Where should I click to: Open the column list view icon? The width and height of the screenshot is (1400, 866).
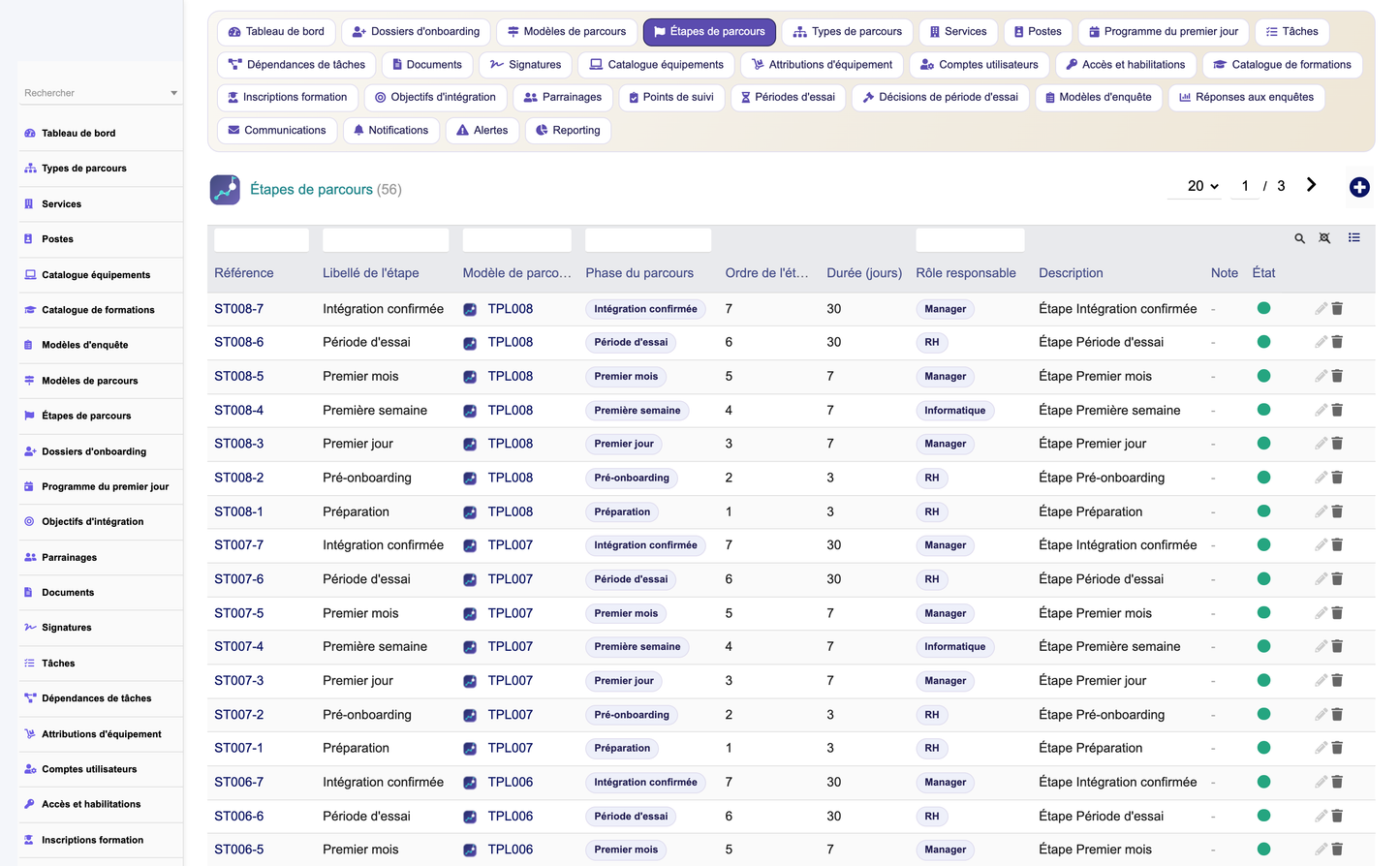pyautogui.click(x=1353, y=238)
